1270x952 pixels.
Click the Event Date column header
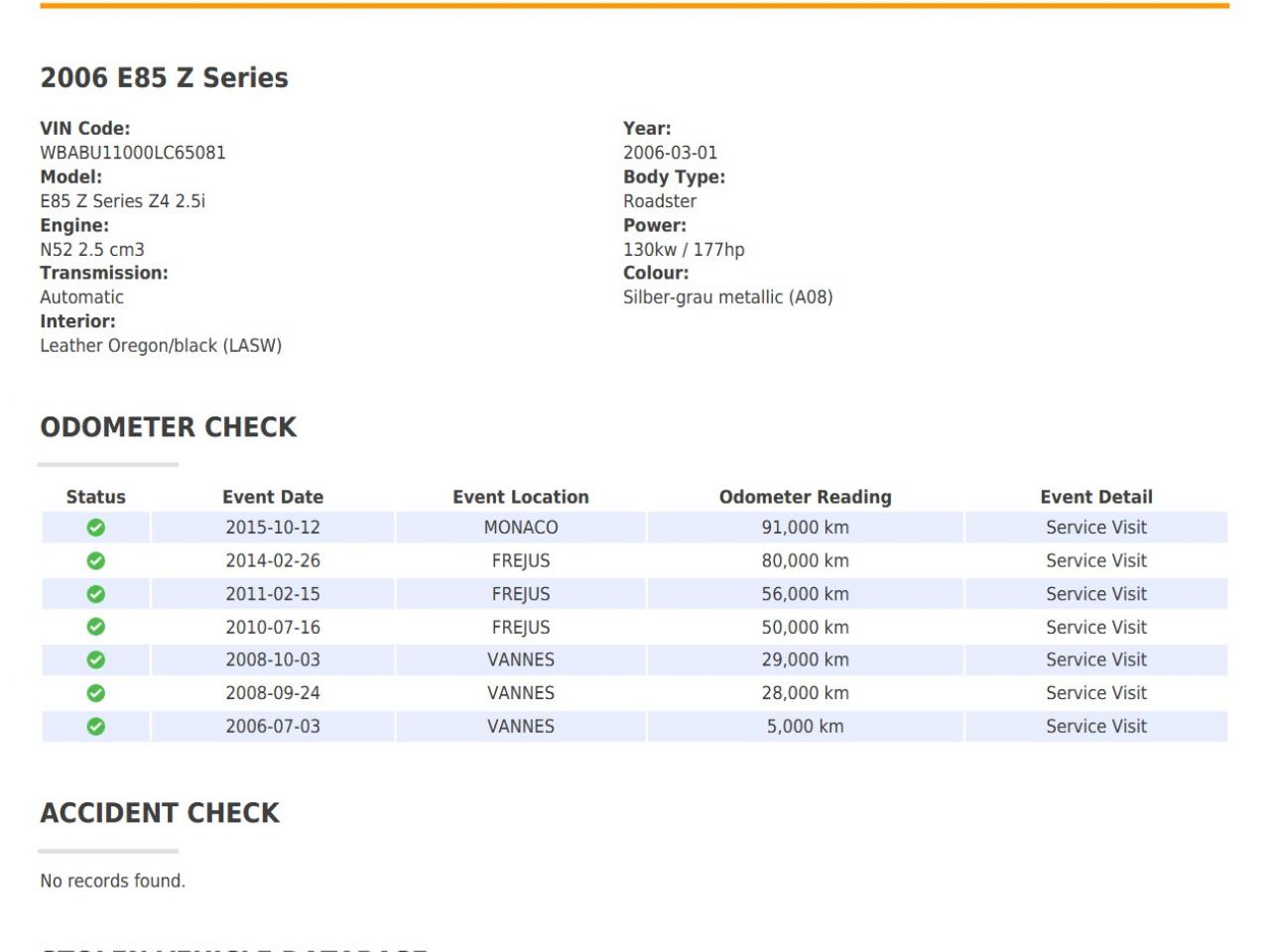[x=273, y=497]
